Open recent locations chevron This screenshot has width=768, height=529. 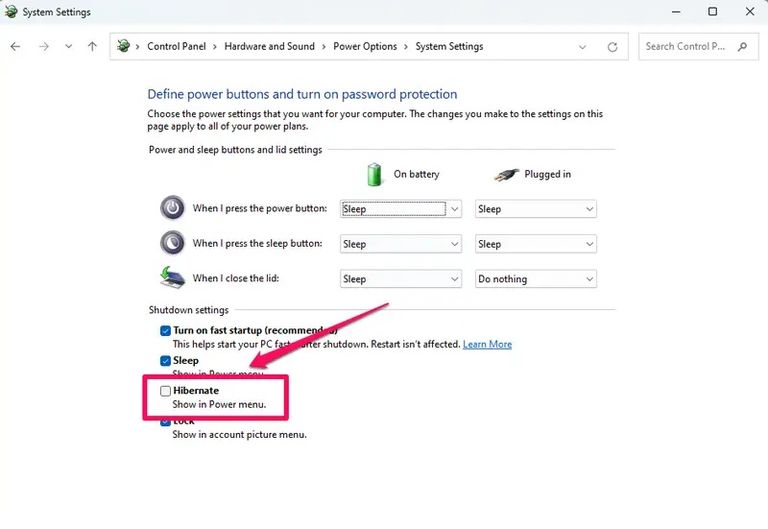coord(68,47)
